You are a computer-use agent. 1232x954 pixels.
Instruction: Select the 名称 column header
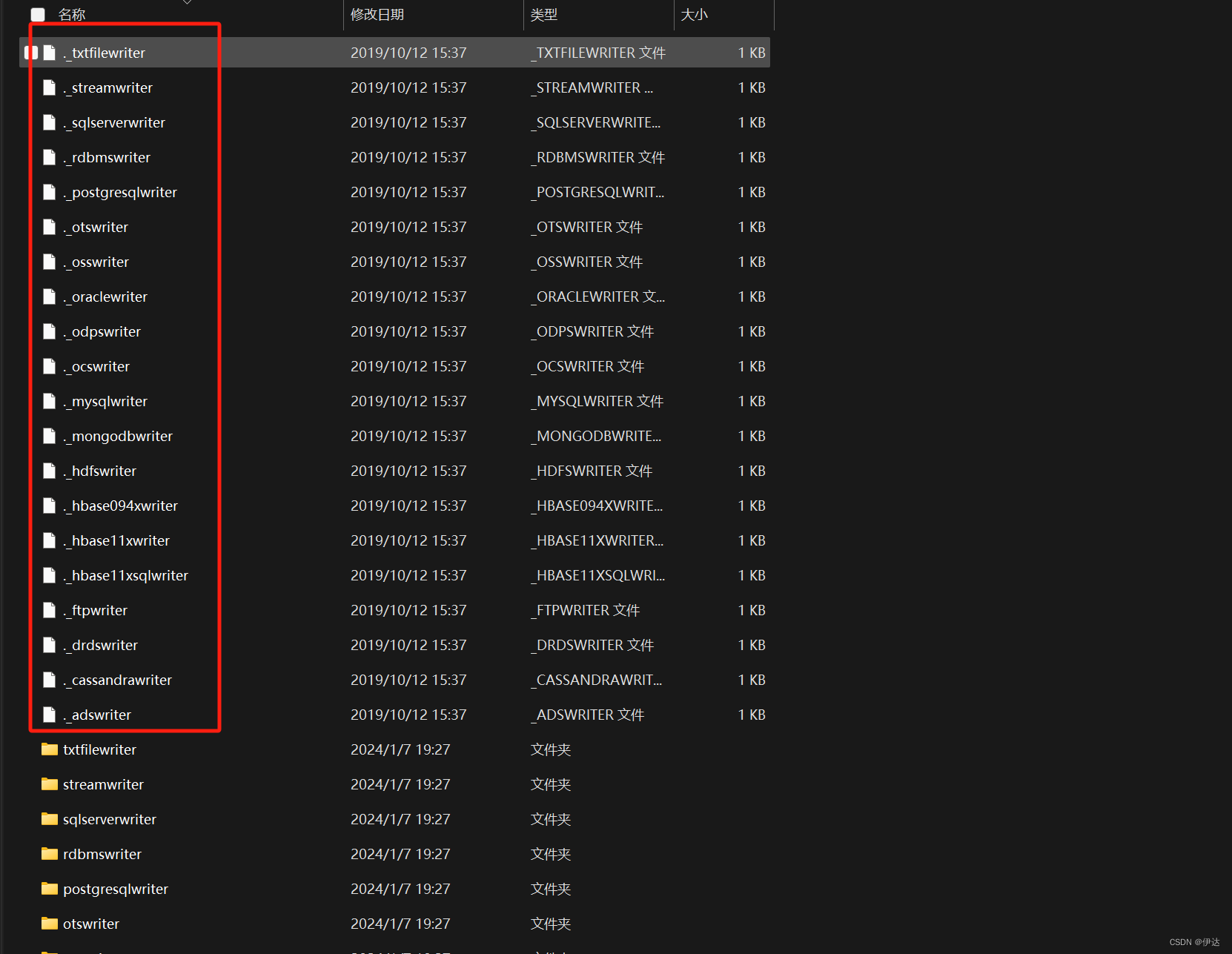(72, 14)
